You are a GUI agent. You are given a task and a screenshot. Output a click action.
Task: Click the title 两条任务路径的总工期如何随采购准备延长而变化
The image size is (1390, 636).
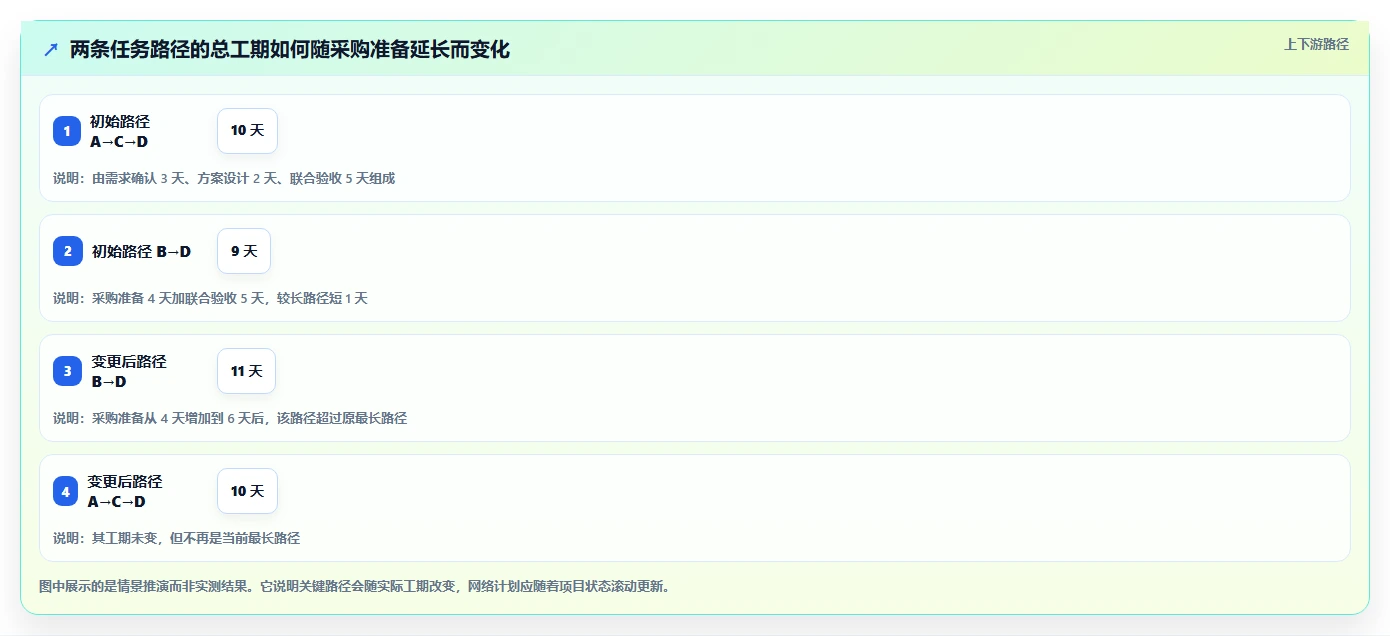(x=290, y=50)
